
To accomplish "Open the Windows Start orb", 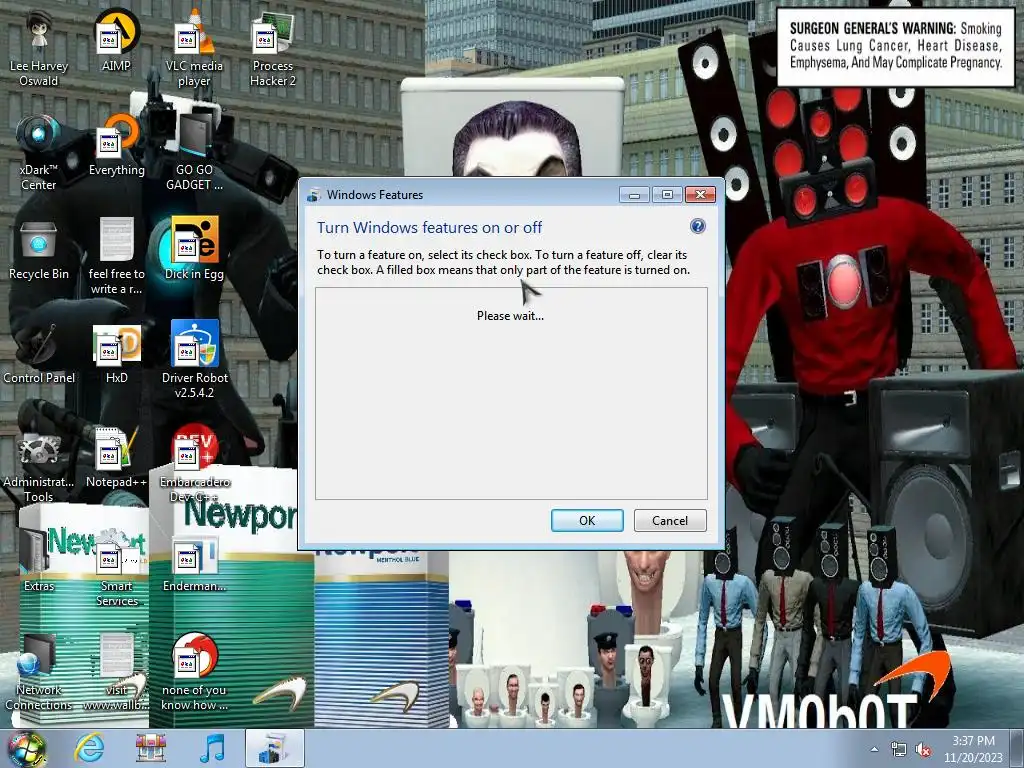I will point(27,749).
